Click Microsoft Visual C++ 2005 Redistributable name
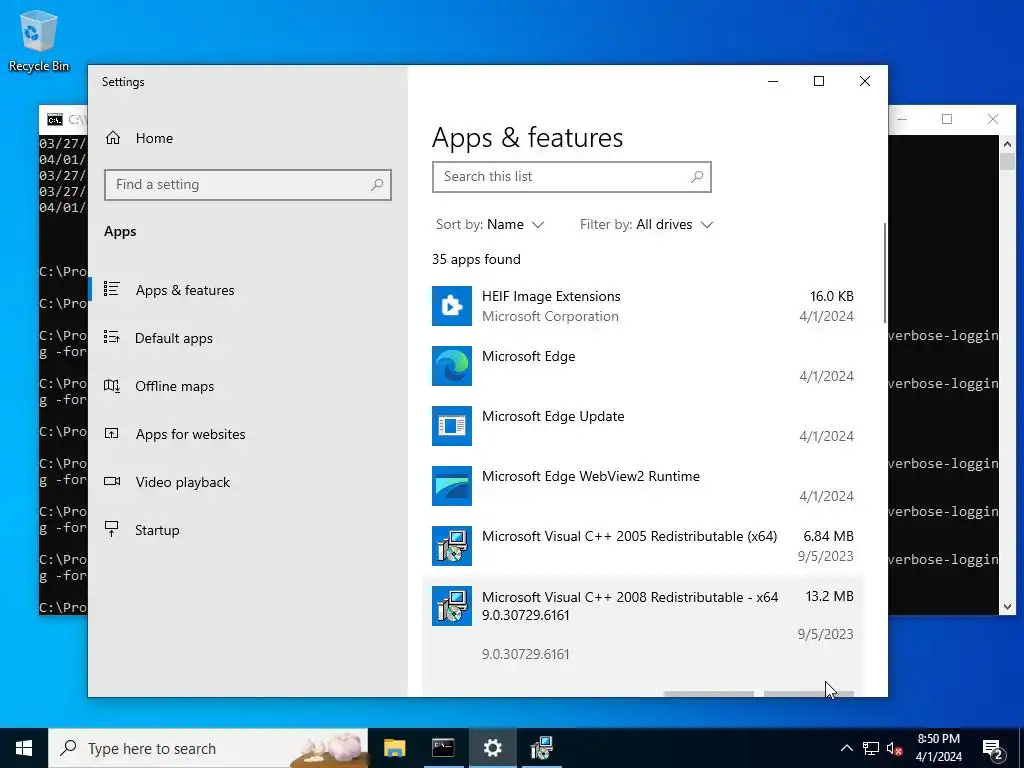The height and width of the screenshot is (768, 1024). (630, 537)
